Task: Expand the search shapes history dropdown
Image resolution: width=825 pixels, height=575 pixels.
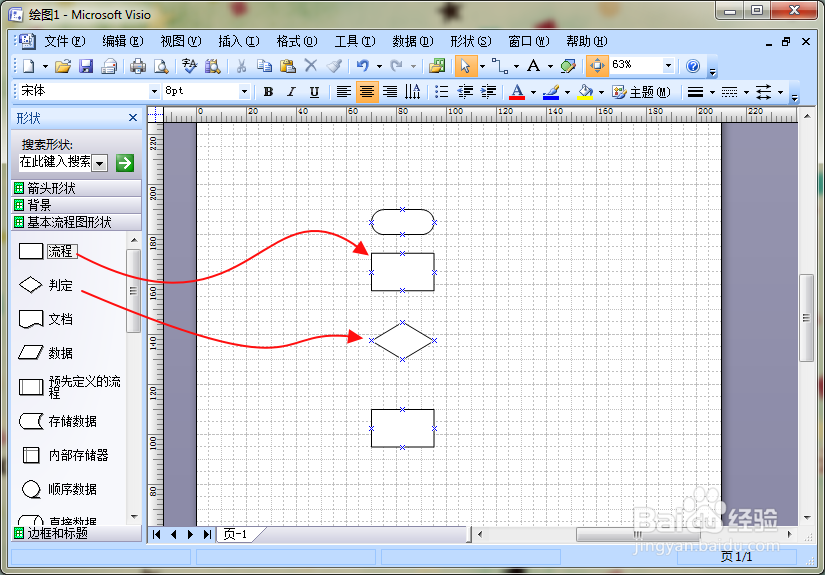Action: pos(99,163)
